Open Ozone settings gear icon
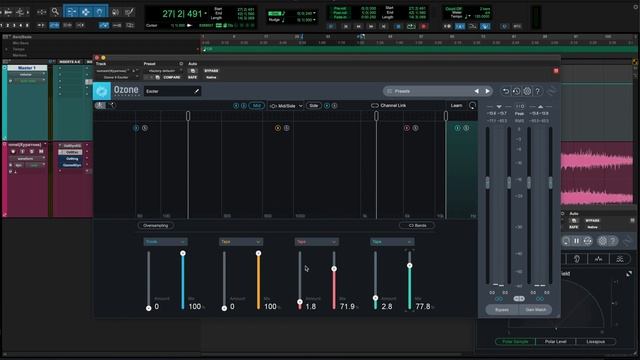Screen dimensions: 640x360 (x=527, y=91)
